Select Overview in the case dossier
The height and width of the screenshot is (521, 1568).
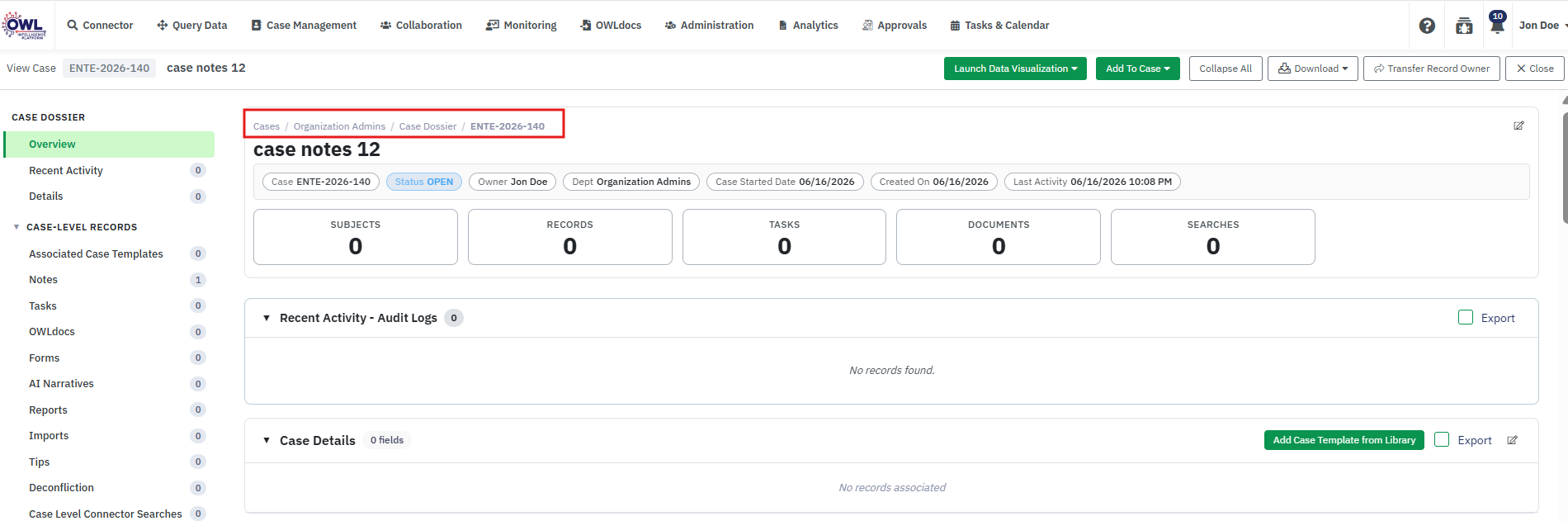[x=109, y=144]
